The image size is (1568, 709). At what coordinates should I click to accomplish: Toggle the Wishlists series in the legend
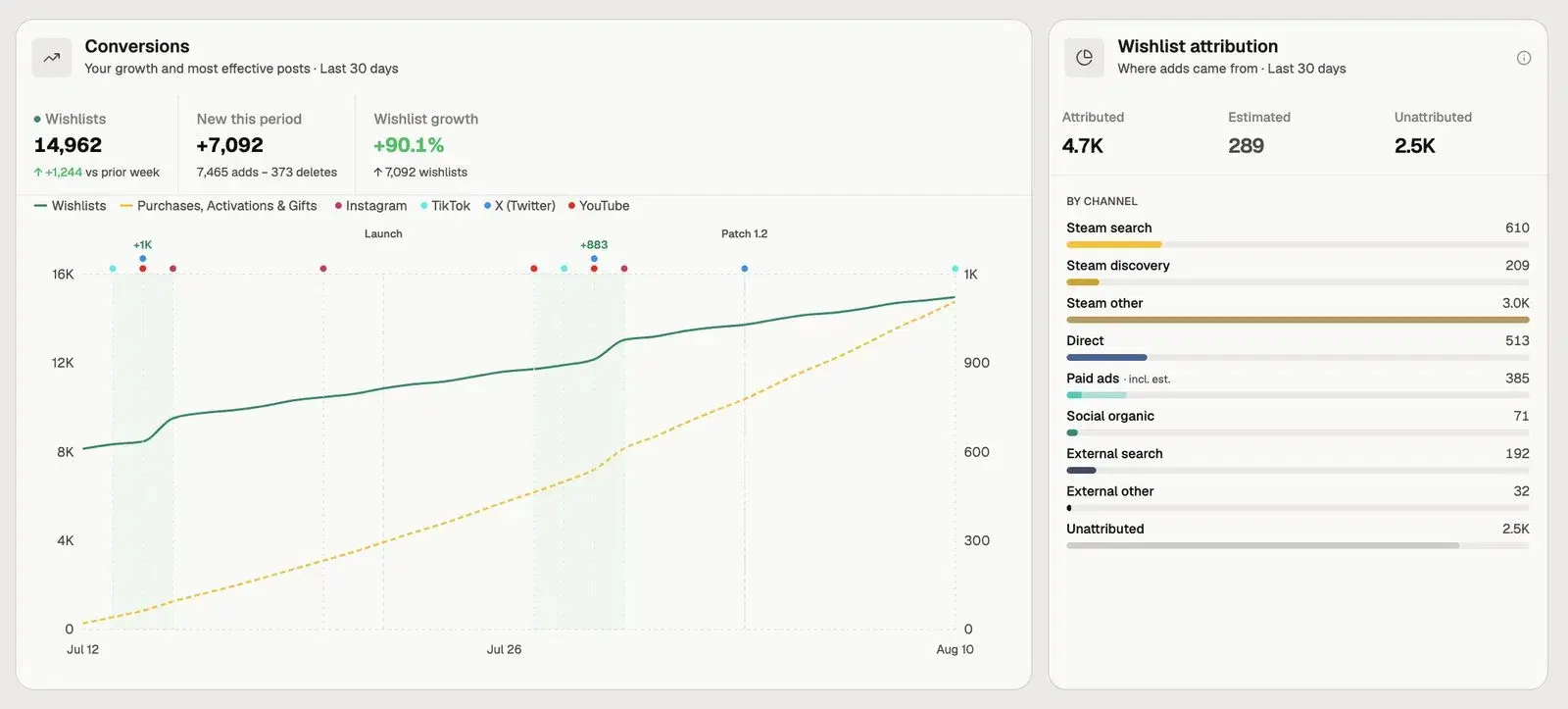(70, 206)
